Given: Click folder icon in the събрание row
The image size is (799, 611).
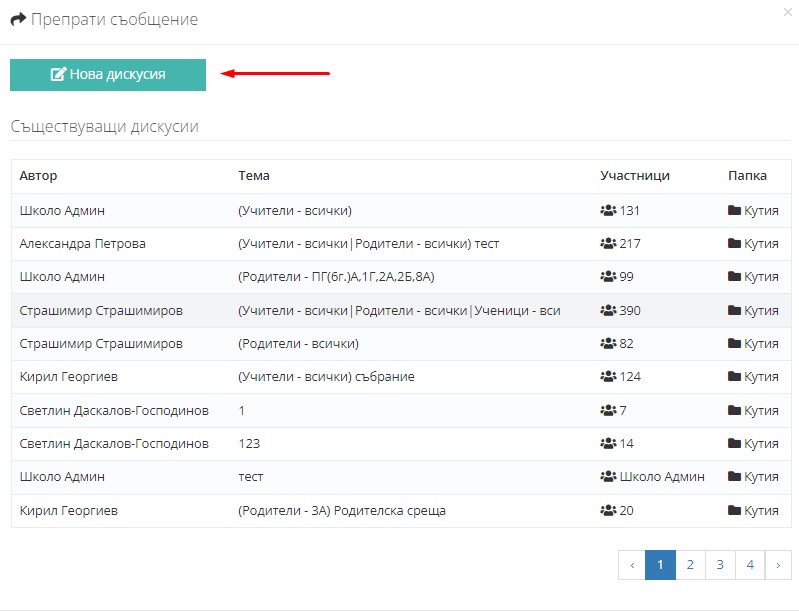Looking at the screenshot, I should 734,377.
